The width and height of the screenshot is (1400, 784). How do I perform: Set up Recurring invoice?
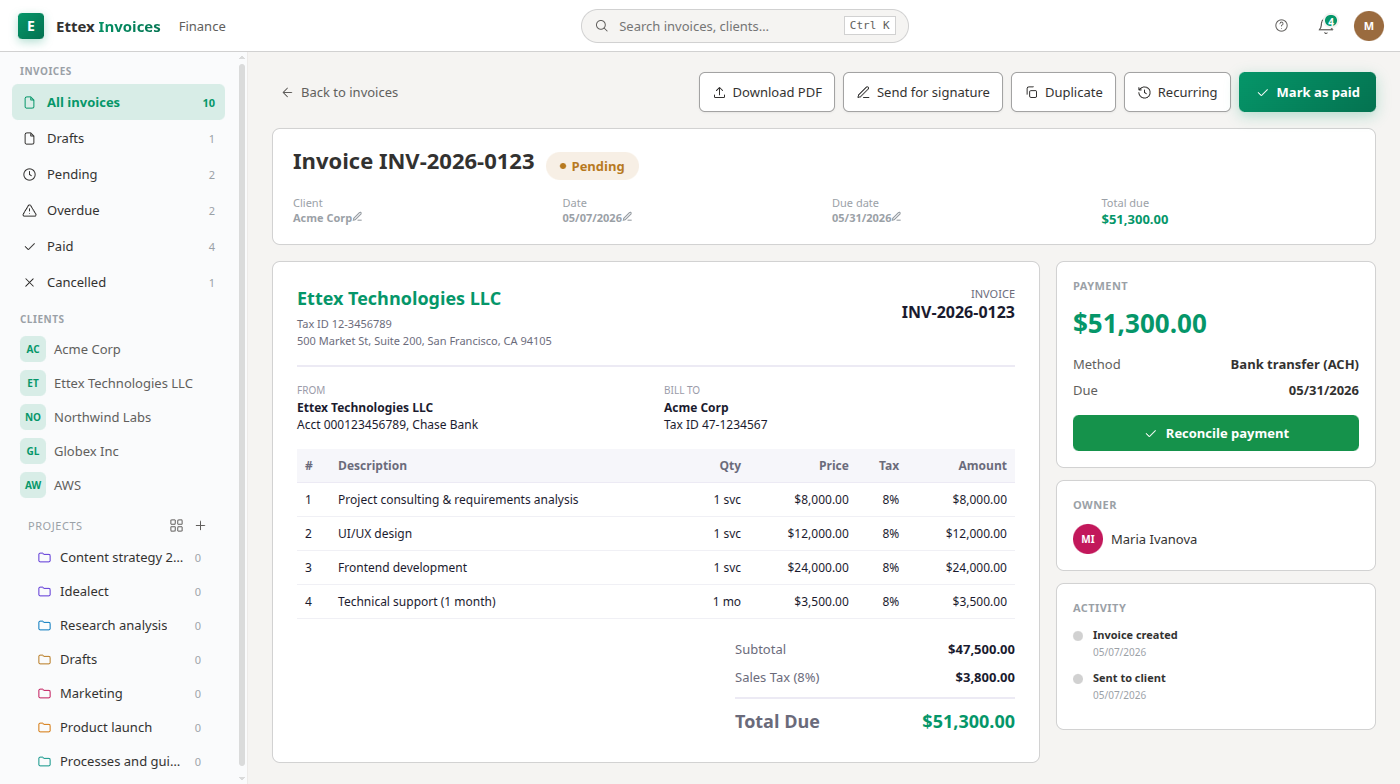[1177, 92]
